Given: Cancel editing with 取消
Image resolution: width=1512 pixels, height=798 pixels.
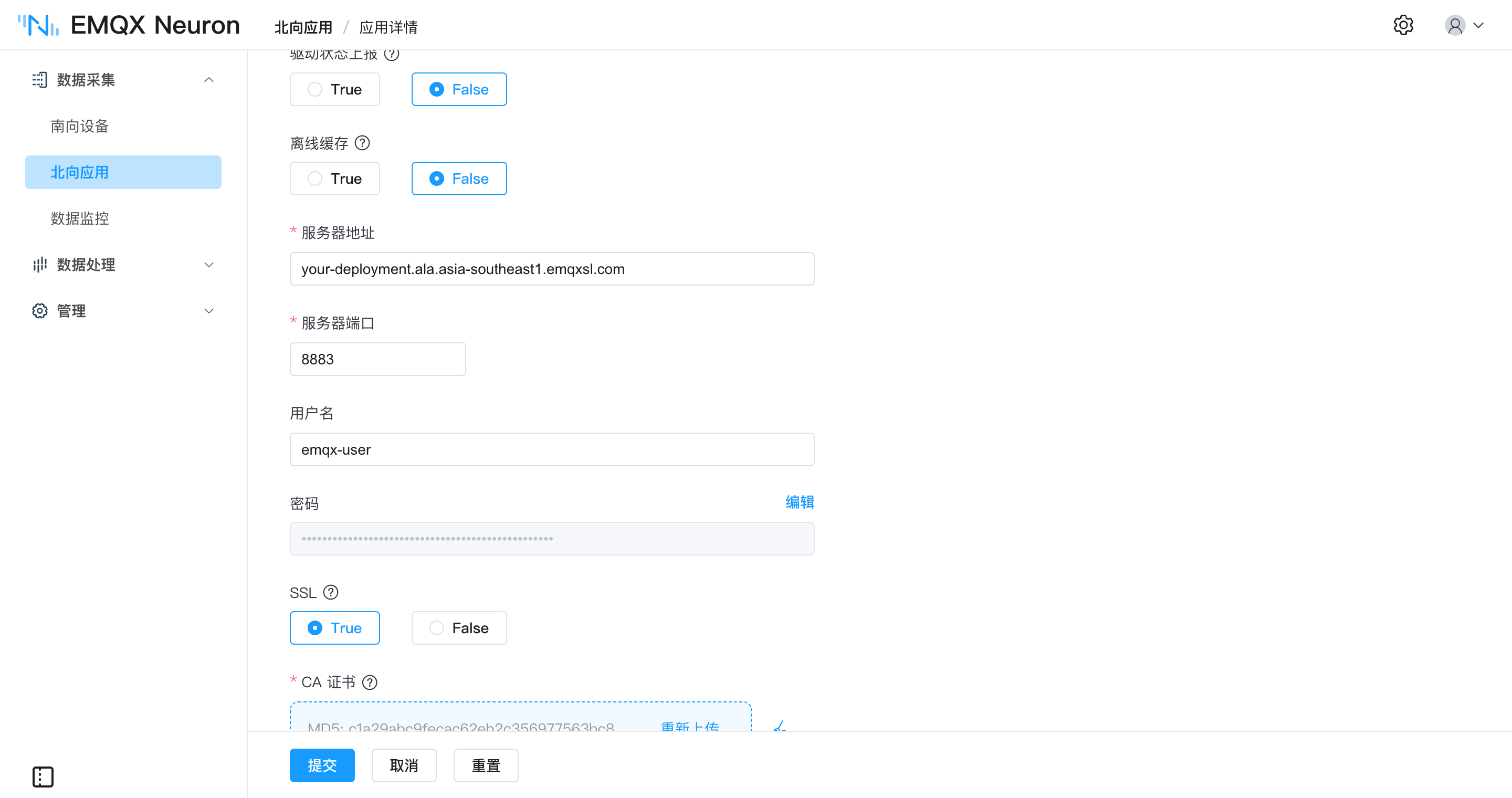Looking at the screenshot, I should (404, 765).
